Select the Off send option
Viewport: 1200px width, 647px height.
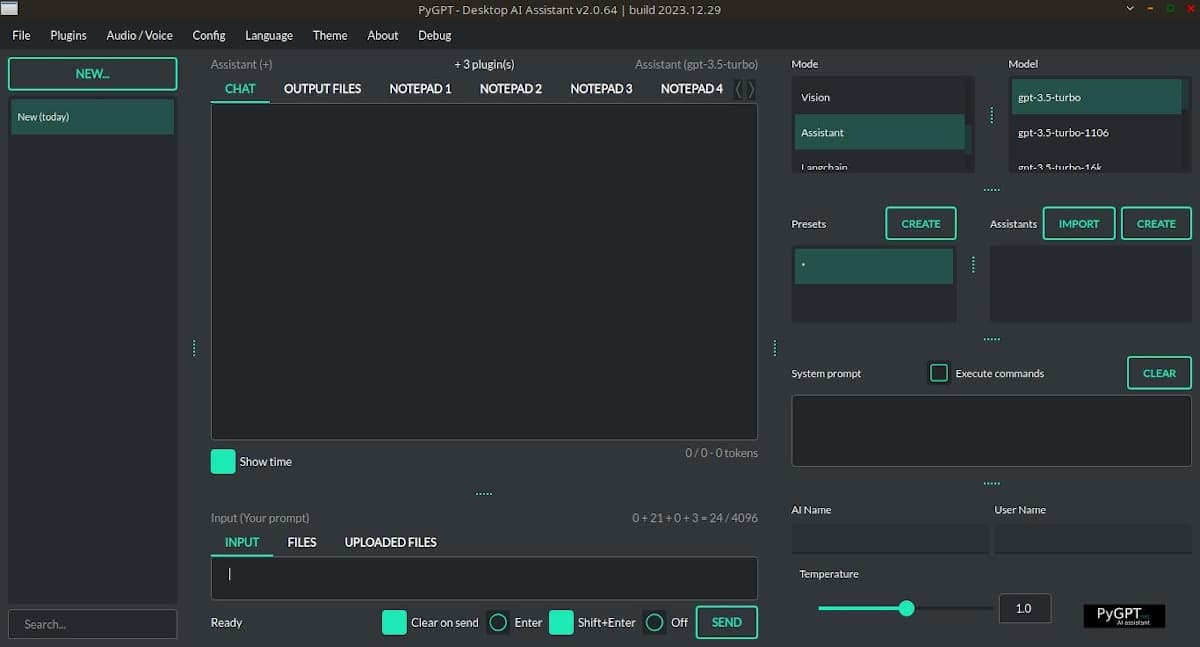[x=655, y=622]
